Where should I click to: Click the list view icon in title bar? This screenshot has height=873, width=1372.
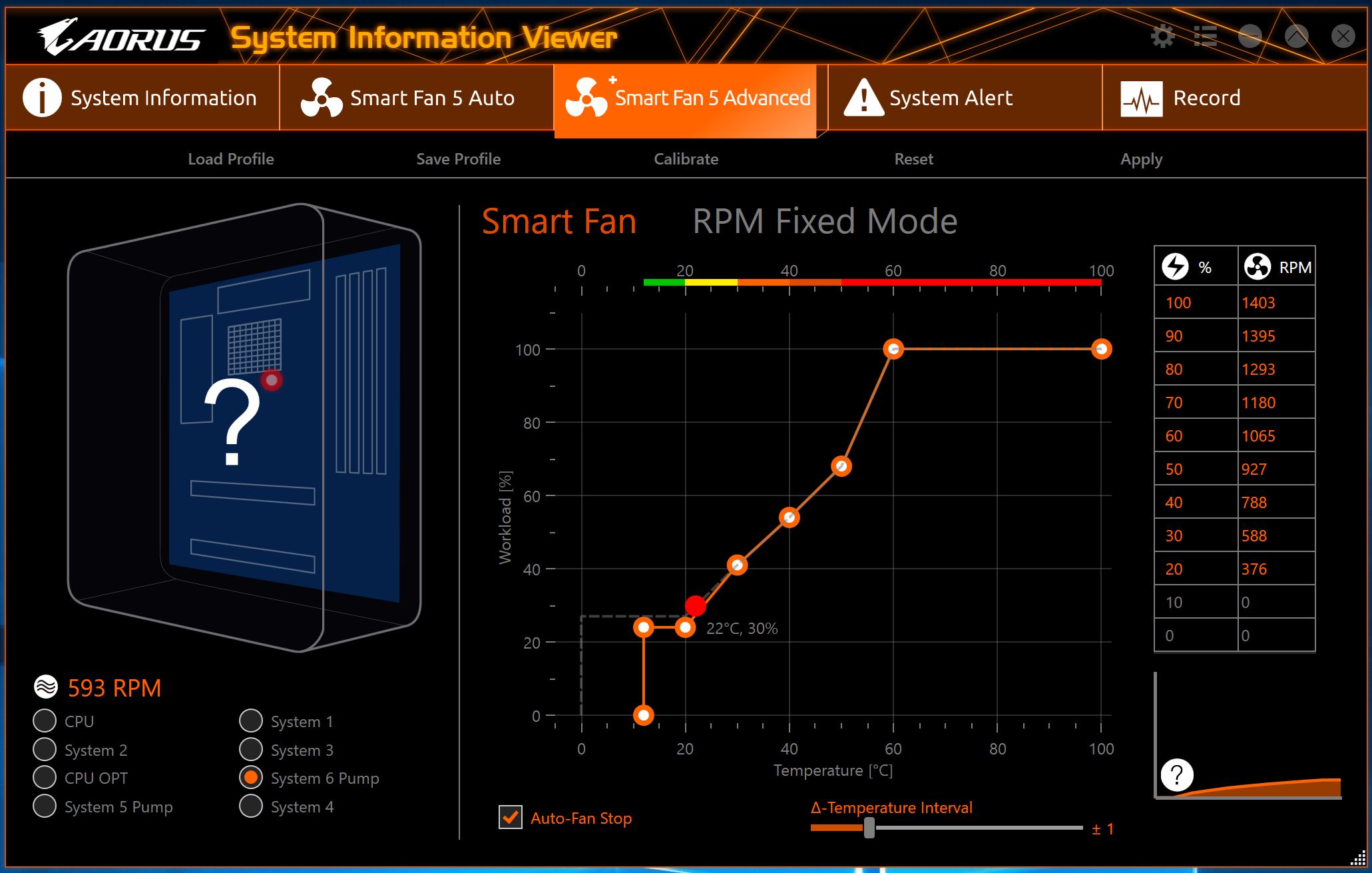(x=1205, y=36)
